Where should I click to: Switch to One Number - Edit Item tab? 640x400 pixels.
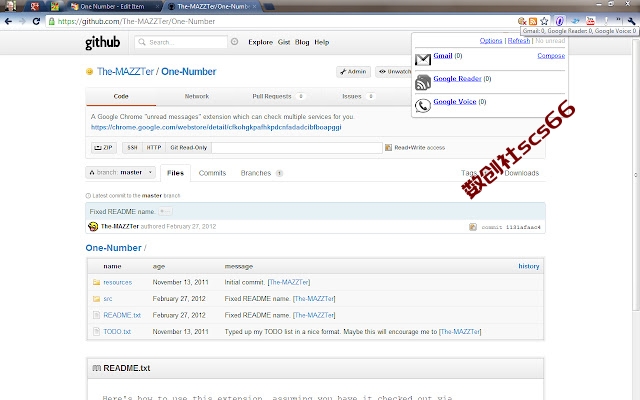pyautogui.click(x=112, y=7)
